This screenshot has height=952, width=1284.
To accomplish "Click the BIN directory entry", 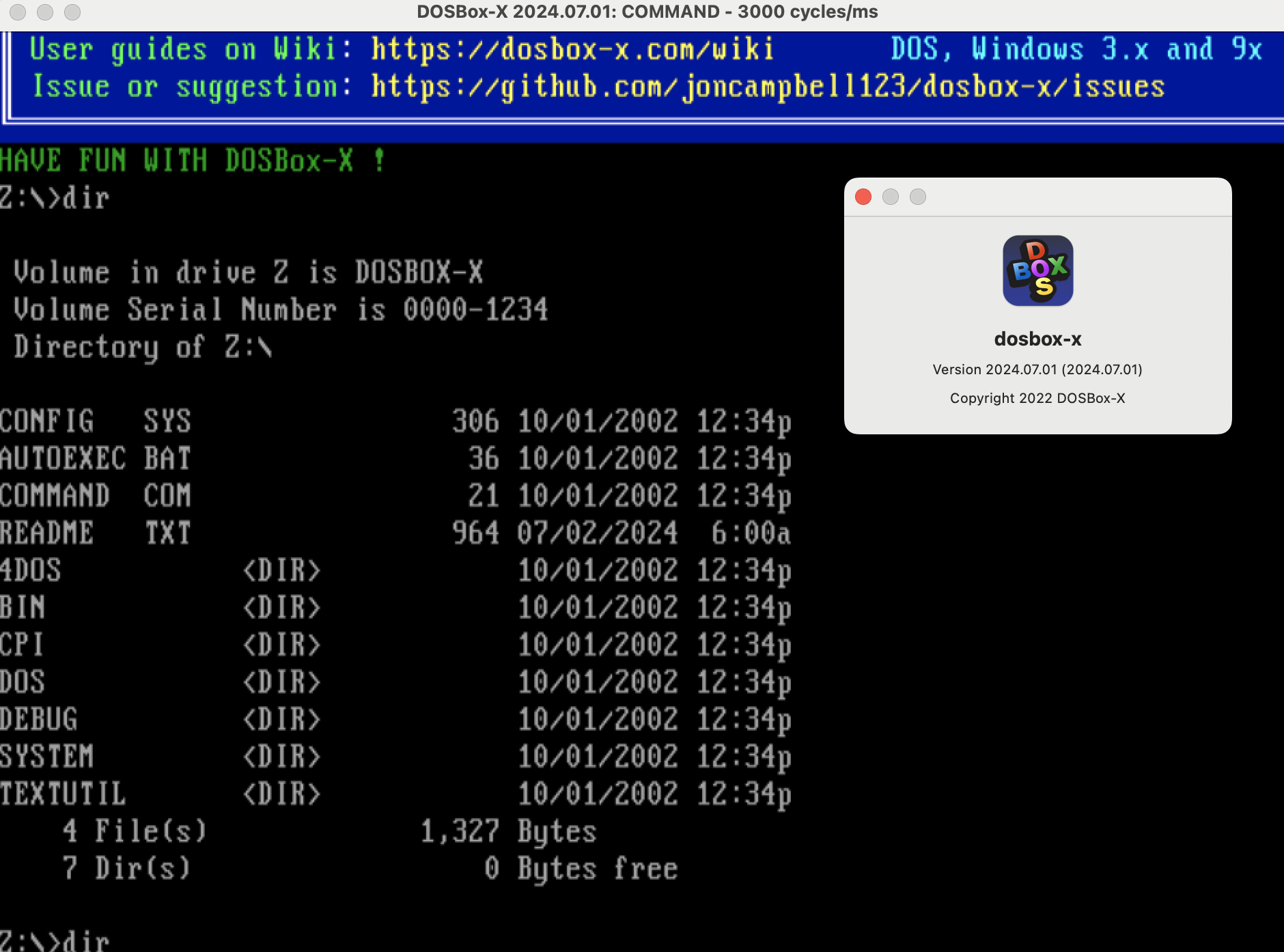I will pos(395,607).
